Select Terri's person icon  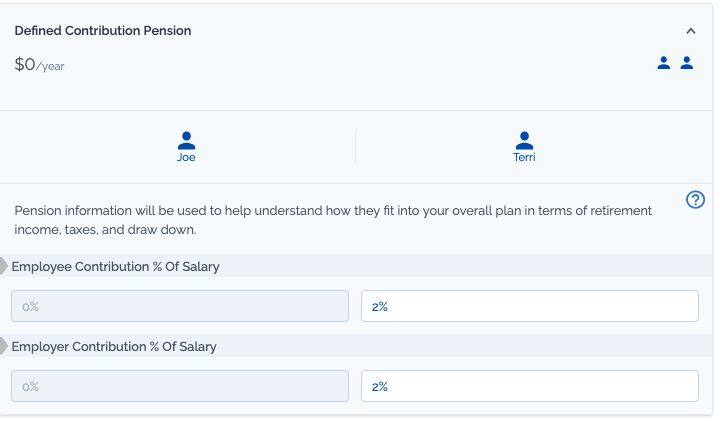pos(524,141)
